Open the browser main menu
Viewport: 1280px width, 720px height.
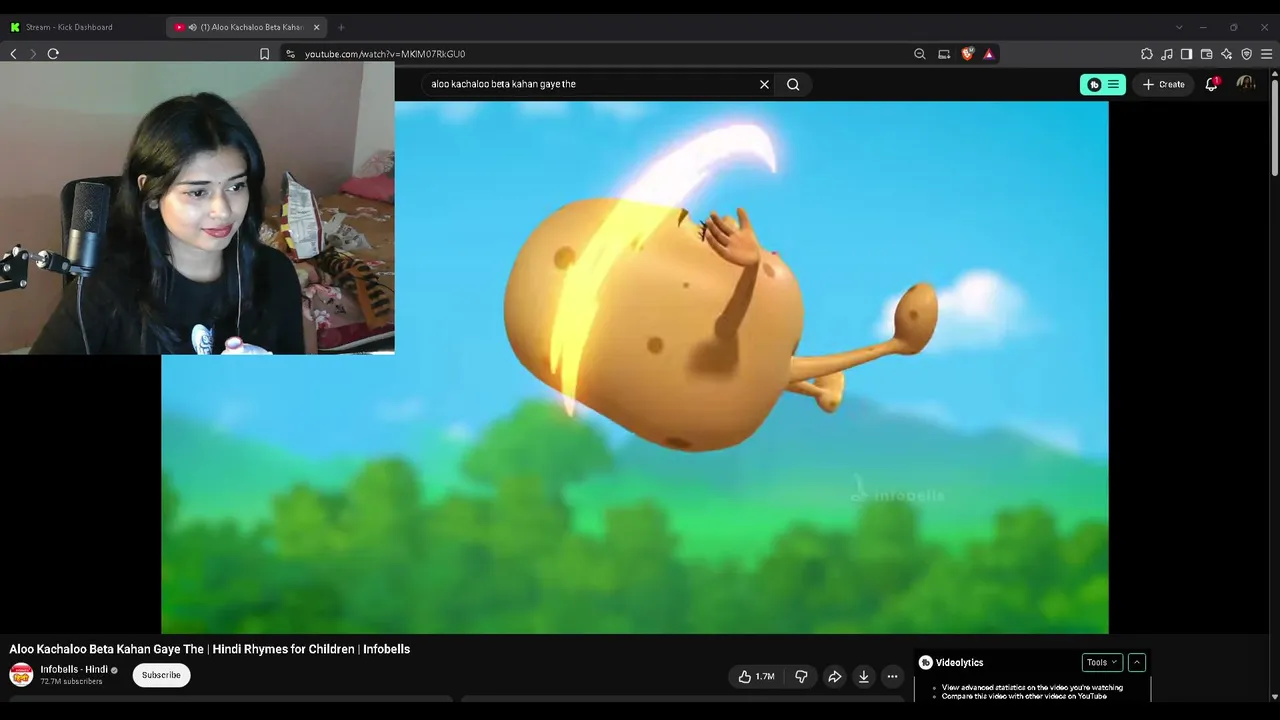1266,54
